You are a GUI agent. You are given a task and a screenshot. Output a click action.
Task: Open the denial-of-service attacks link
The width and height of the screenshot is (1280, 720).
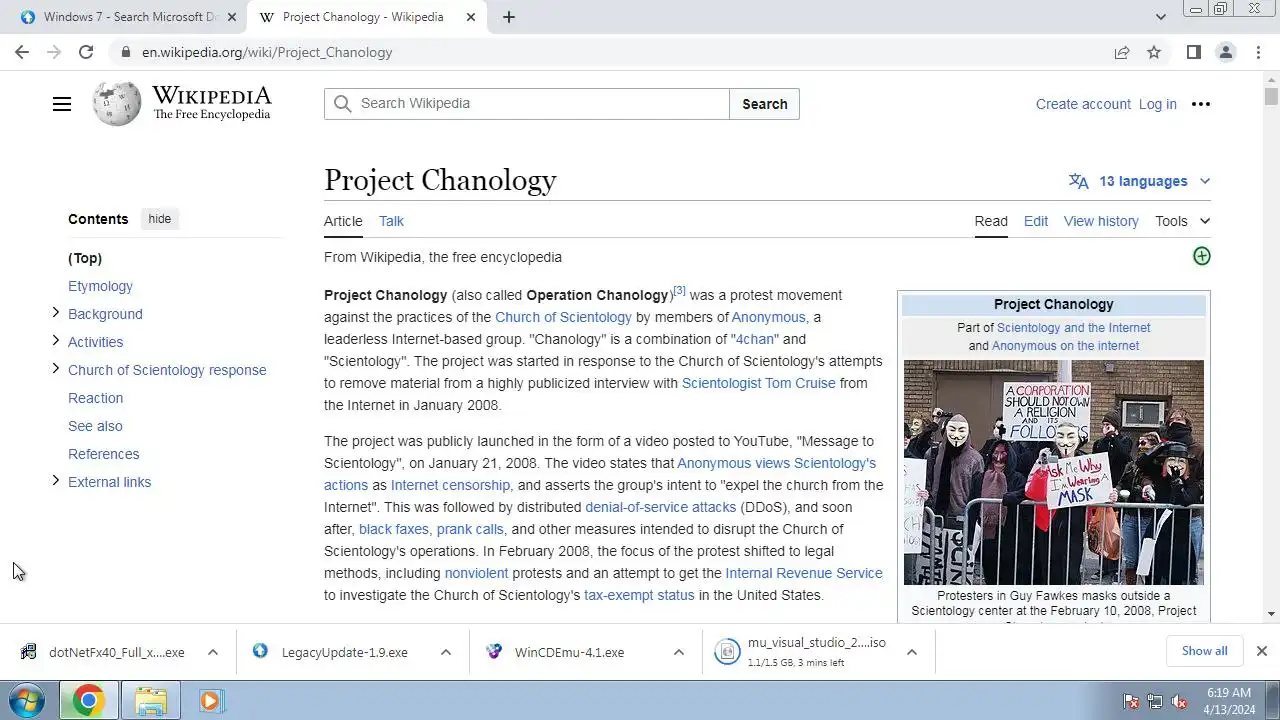click(x=660, y=507)
